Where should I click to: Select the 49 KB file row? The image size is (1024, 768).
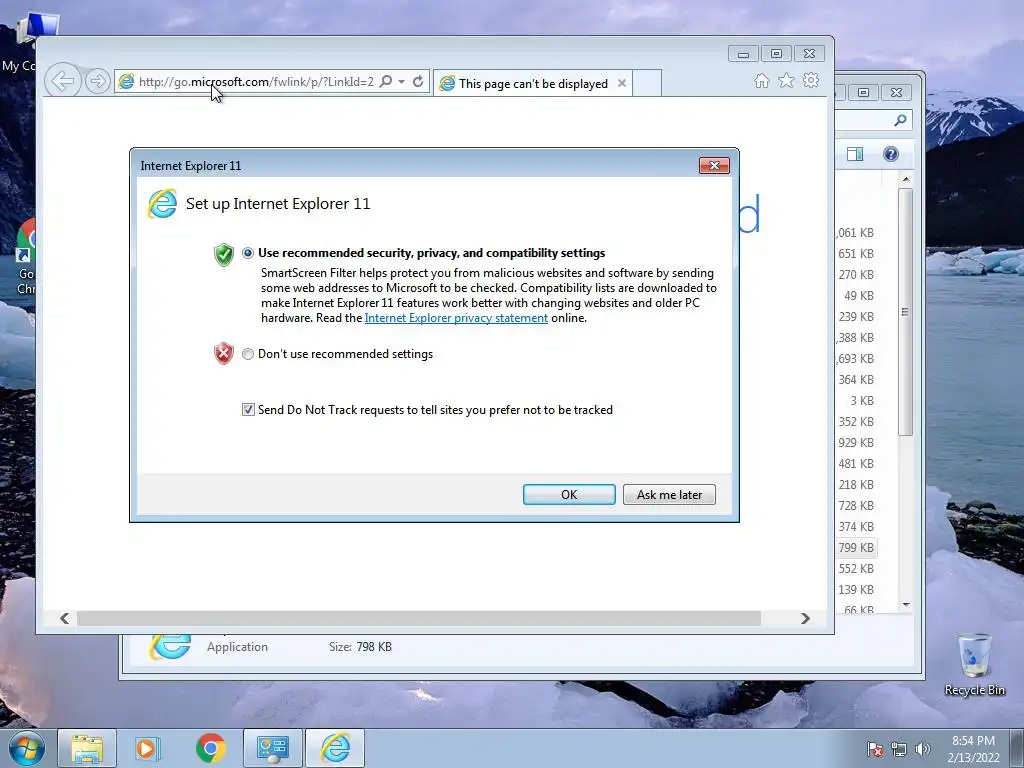pos(856,295)
